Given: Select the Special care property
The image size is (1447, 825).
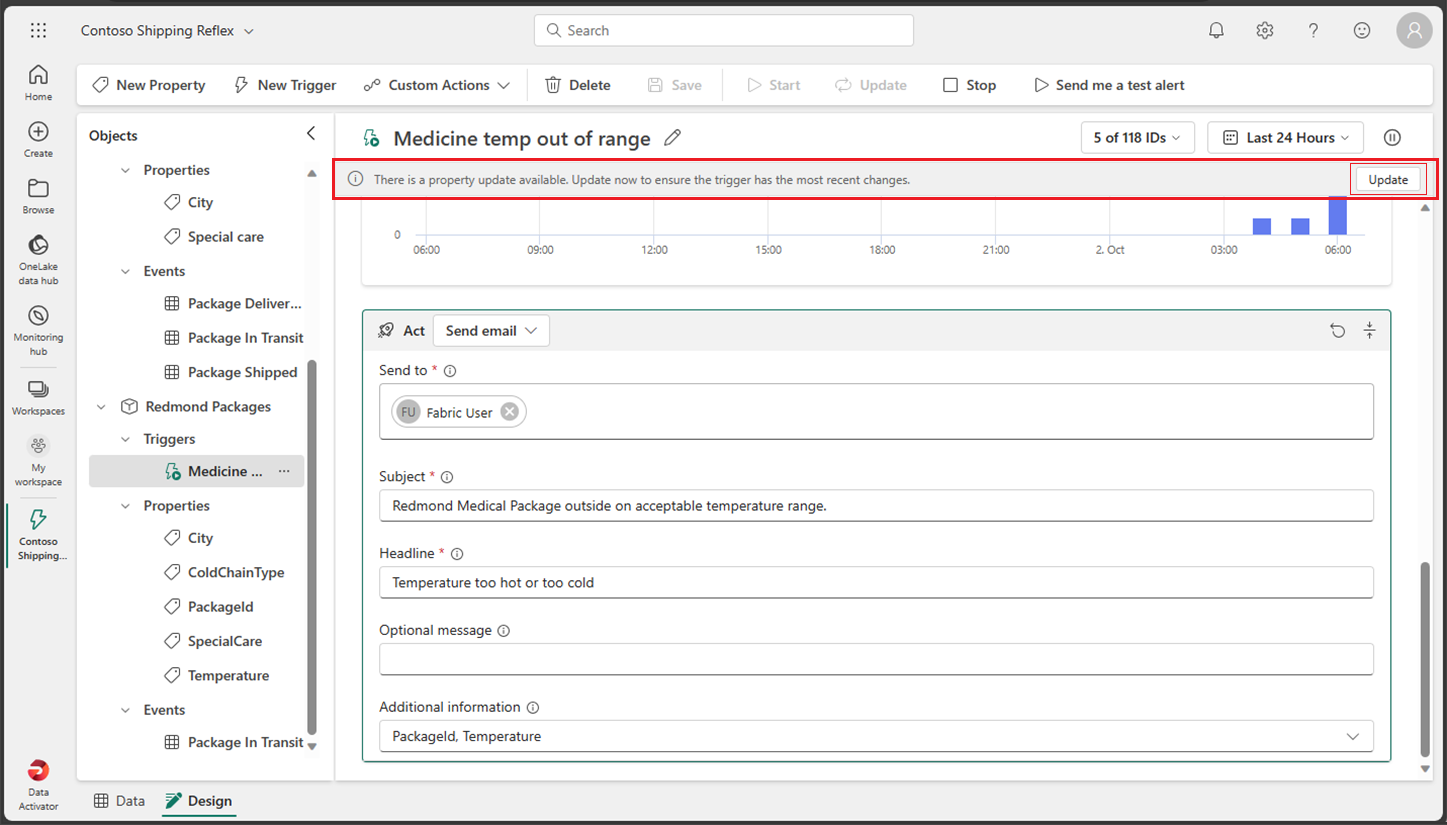Looking at the screenshot, I should click(214, 237).
